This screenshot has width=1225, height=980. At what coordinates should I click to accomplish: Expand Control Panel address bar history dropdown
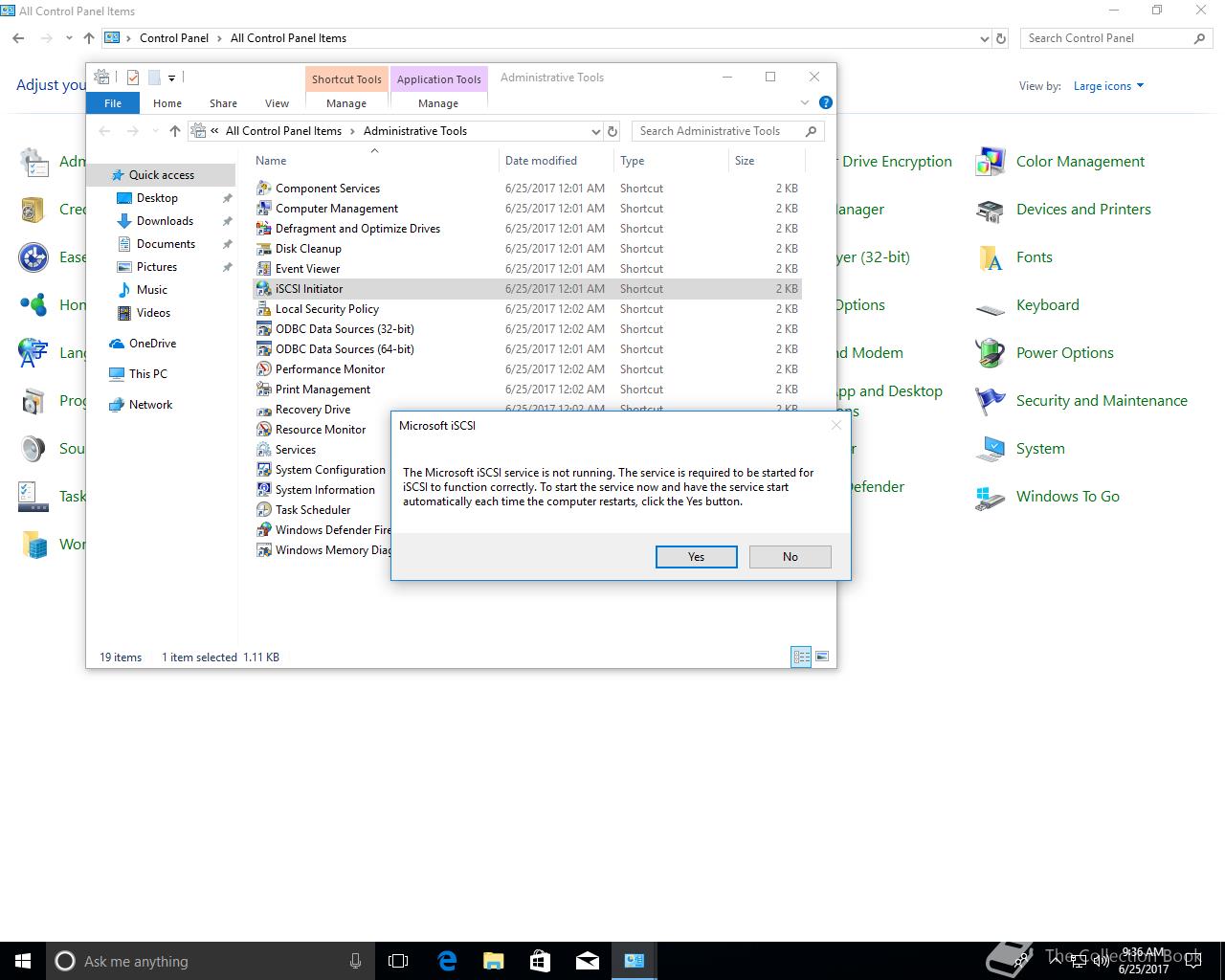985,38
